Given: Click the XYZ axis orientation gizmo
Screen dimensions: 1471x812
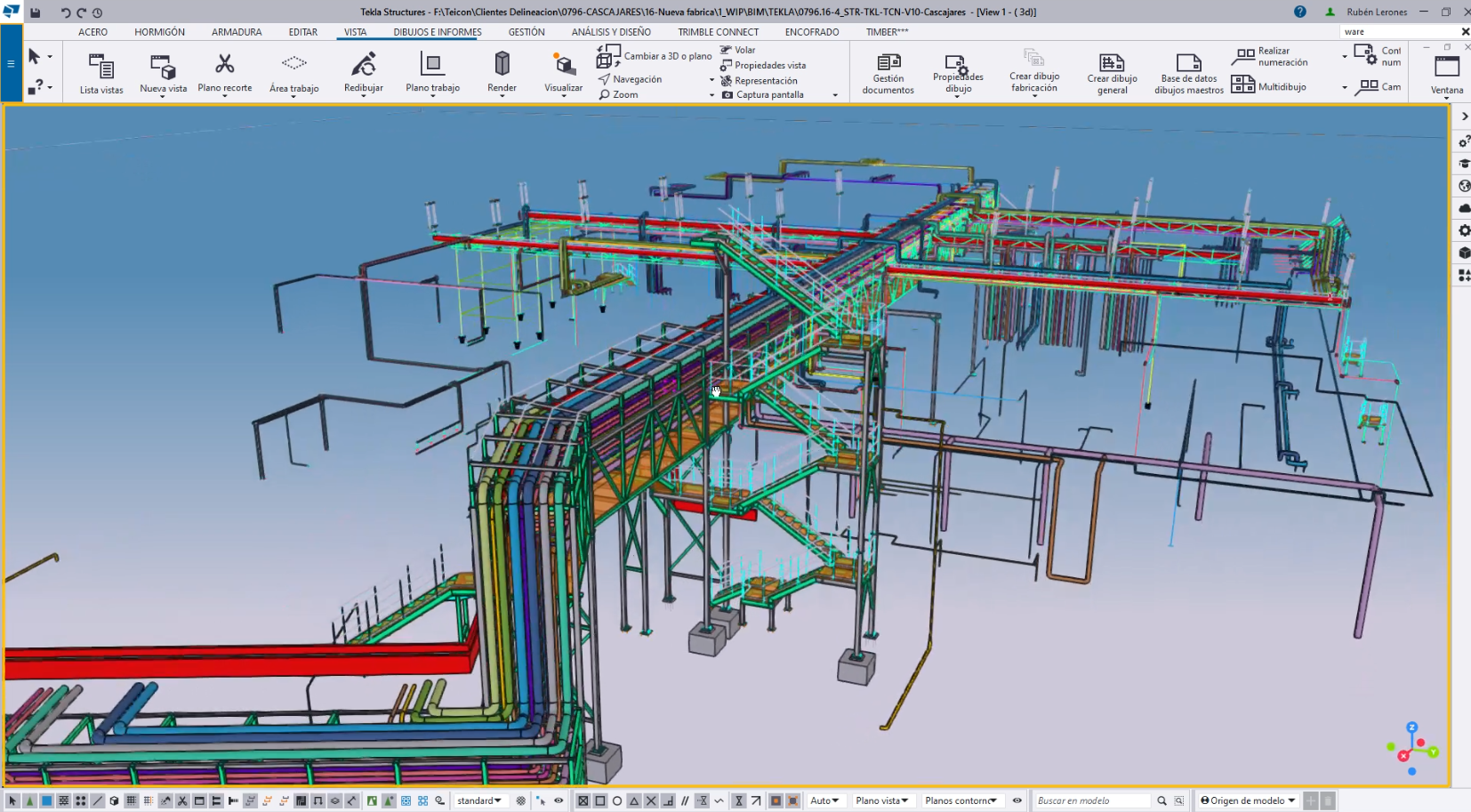Looking at the screenshot, I should tap(1411, 749).
